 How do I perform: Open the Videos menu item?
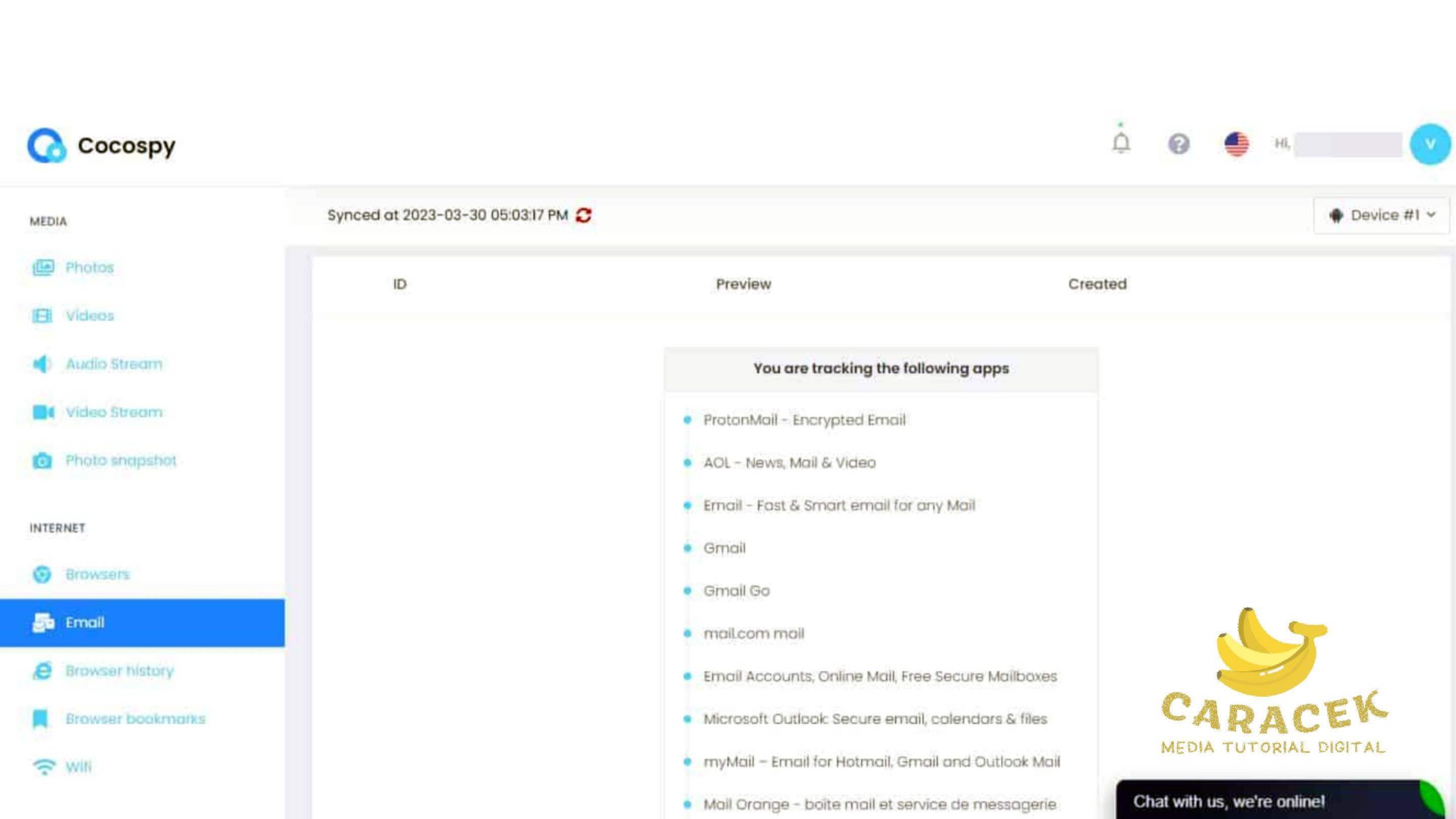pyautogui.click(x=89, y=316)
